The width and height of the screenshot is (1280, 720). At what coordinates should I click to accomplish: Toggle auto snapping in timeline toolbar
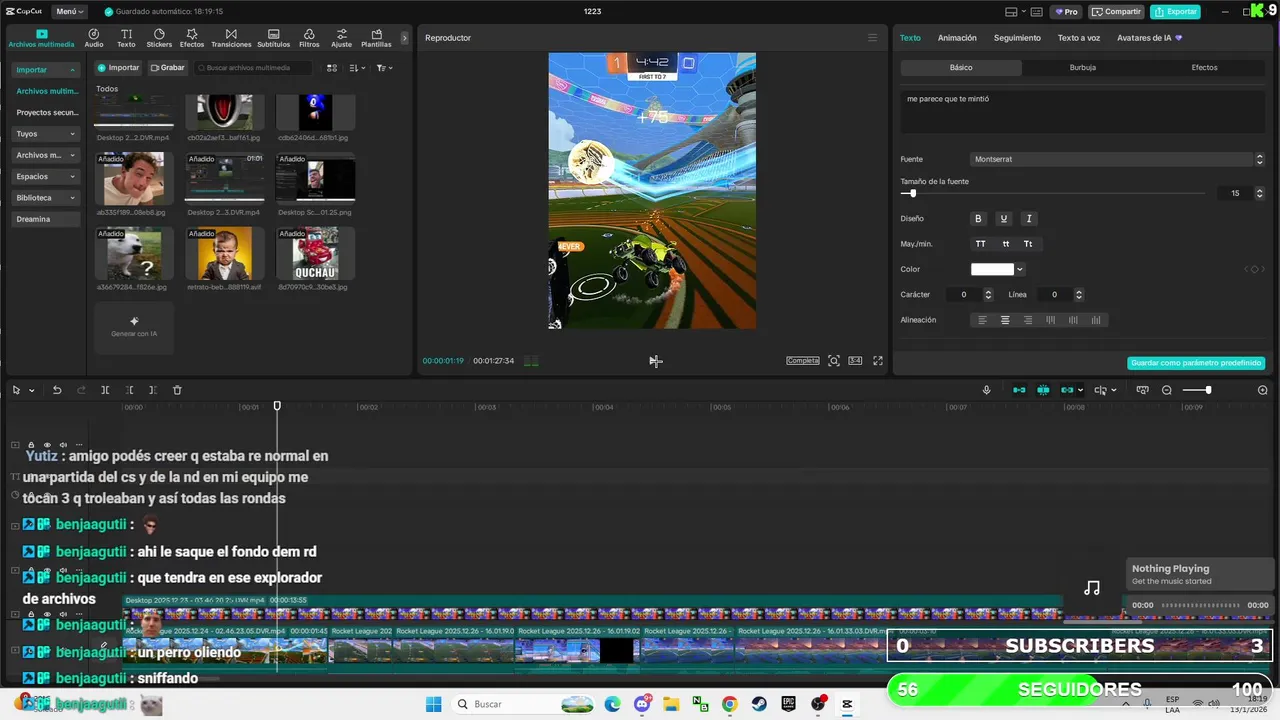pos(1043,390)
